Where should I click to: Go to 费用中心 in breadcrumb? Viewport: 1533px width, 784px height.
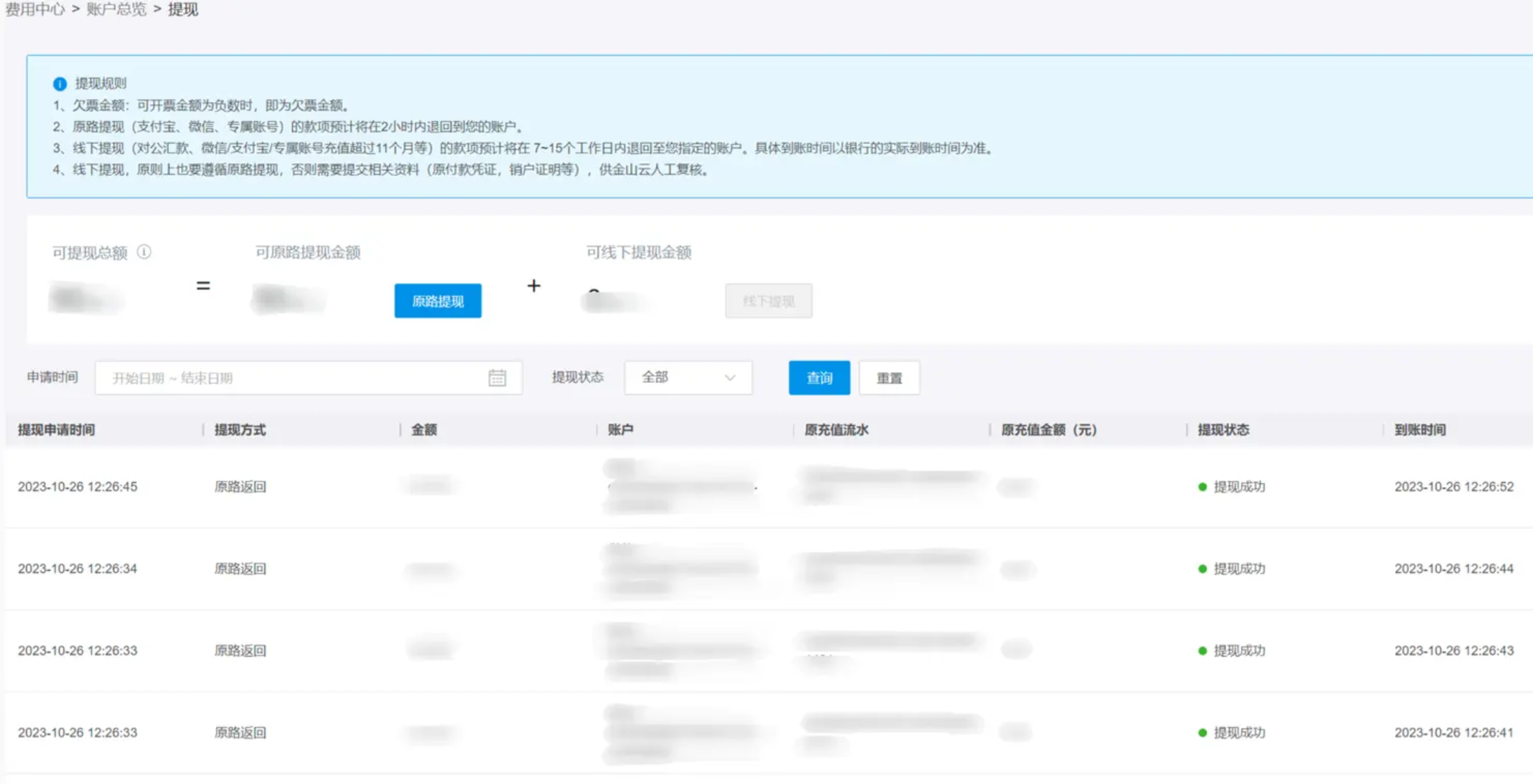coord(35,10)
